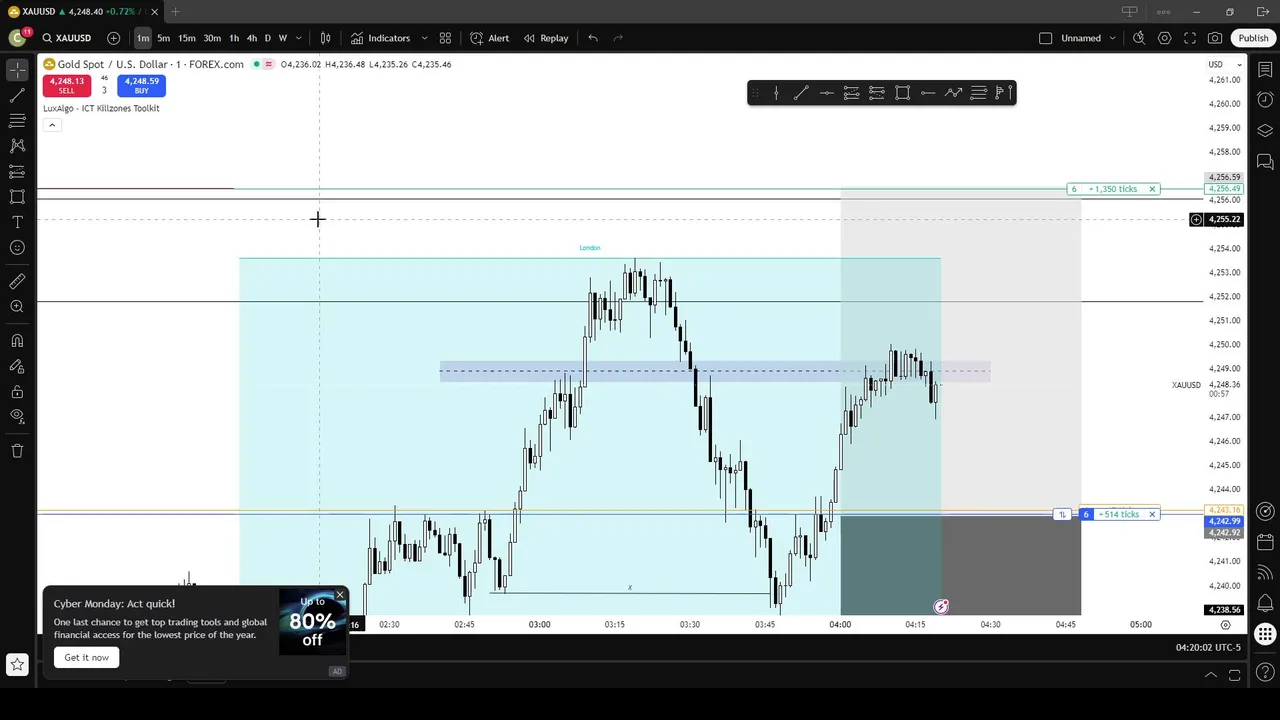The width and height of the screenshot is (1280, 720).
Task: Select the path tool in floating toolbar
Action: (x=953, y=93)
